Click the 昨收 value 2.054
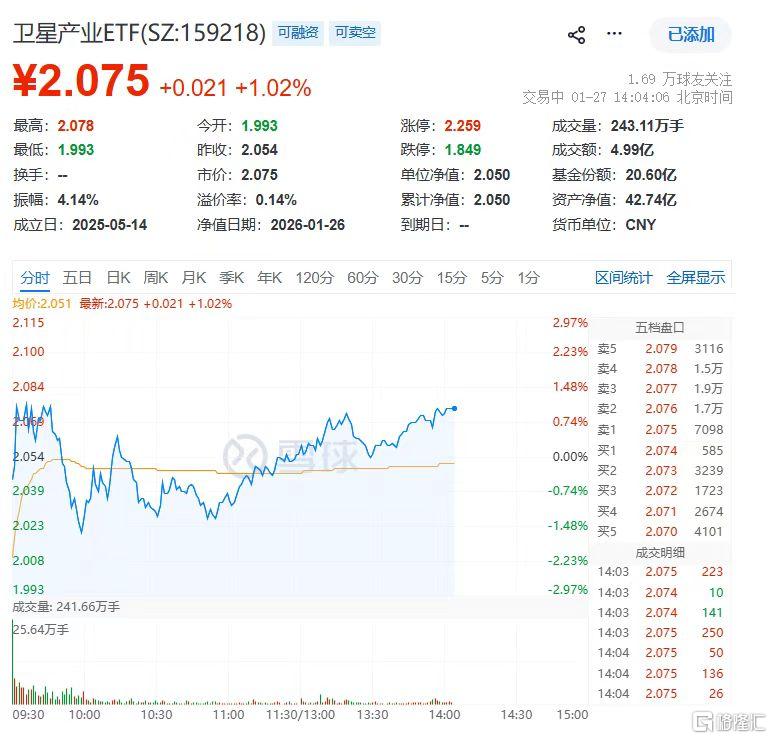The image size is (773, 740). coord(259,149)
